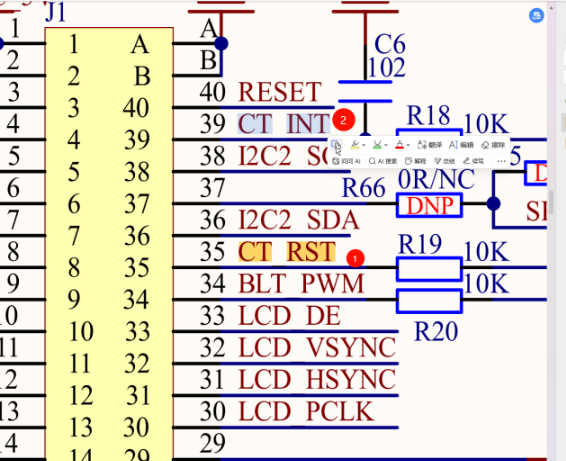The image size is (566, 461).
Task: Click 解释 (explain) in the floating toolbar
Action: 415,161
